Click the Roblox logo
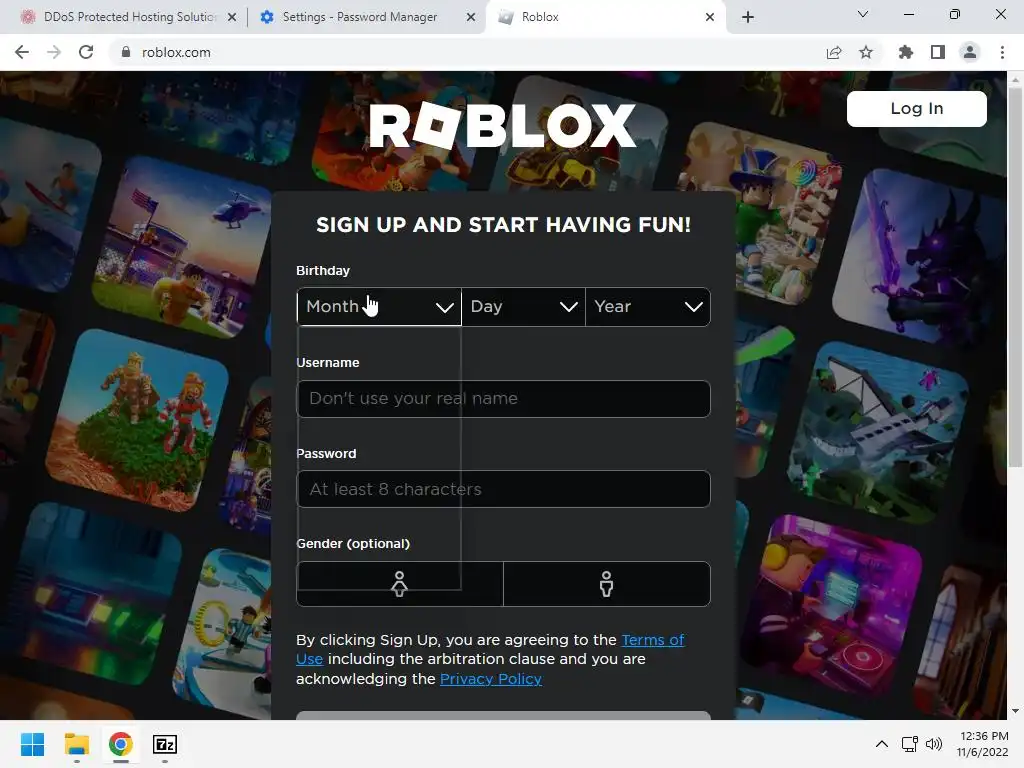 coord(503,125)
